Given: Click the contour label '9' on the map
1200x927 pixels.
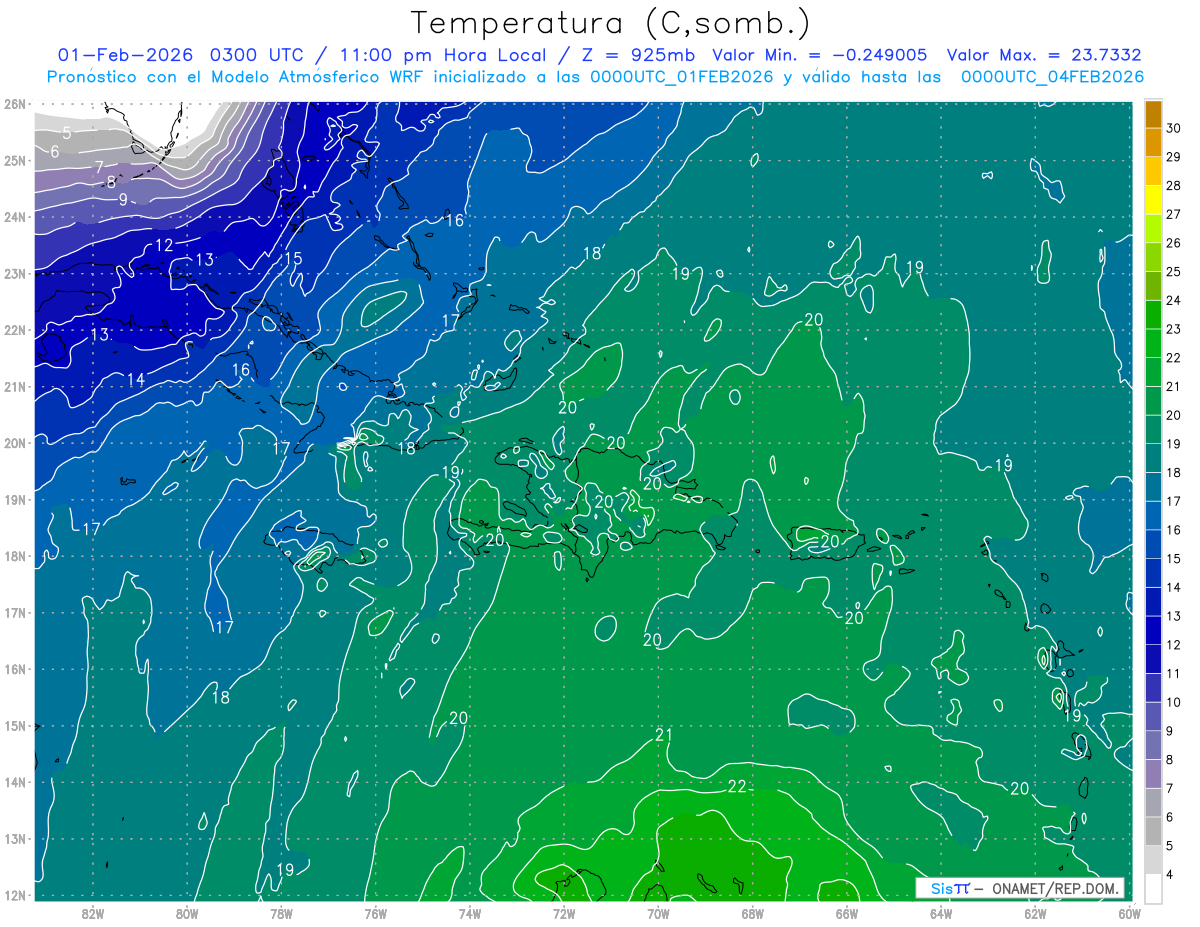Looking at the screenshot, I should (x=123, y=199).
